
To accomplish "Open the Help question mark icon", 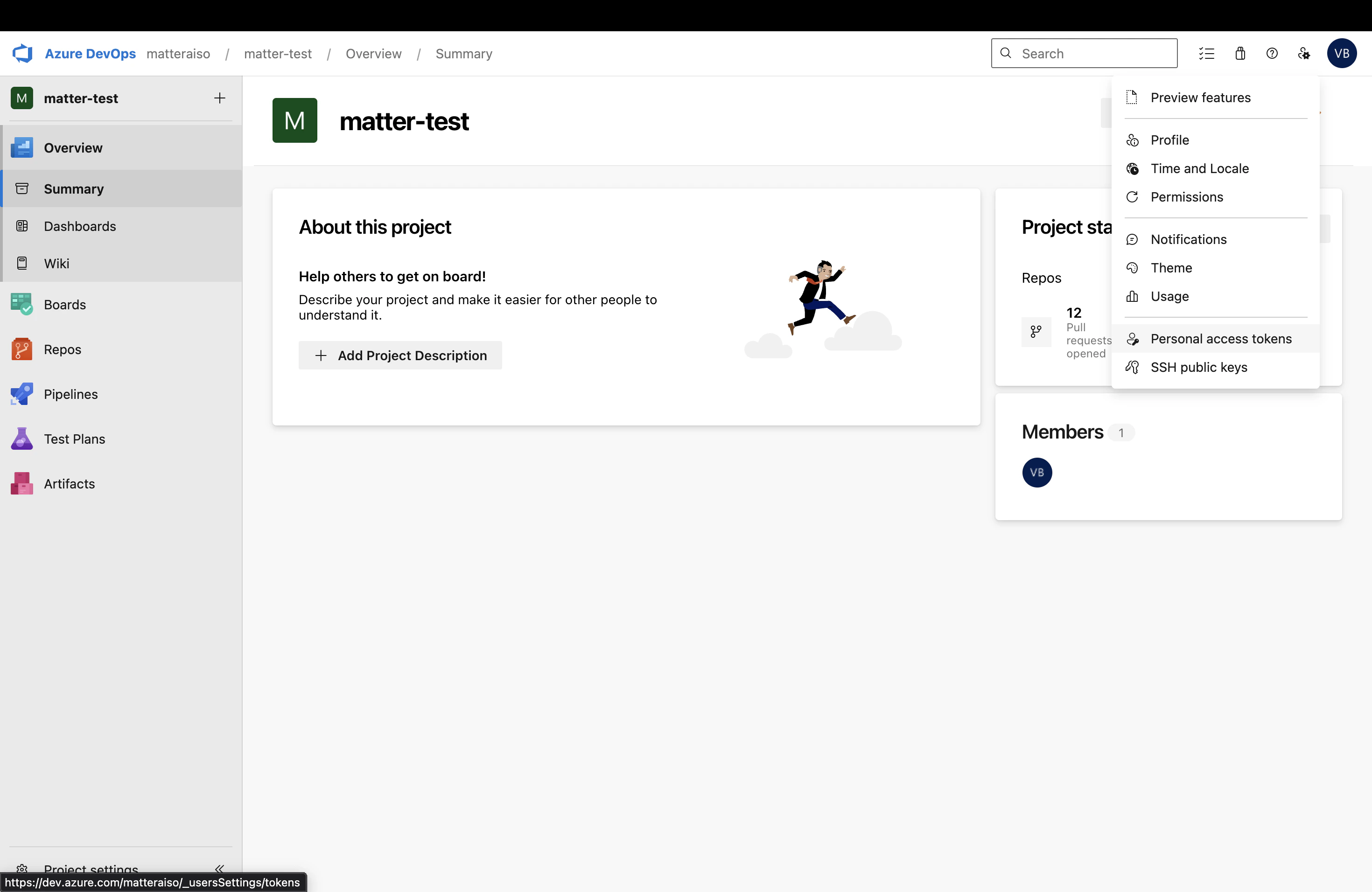I will [x=1272, y=53].
